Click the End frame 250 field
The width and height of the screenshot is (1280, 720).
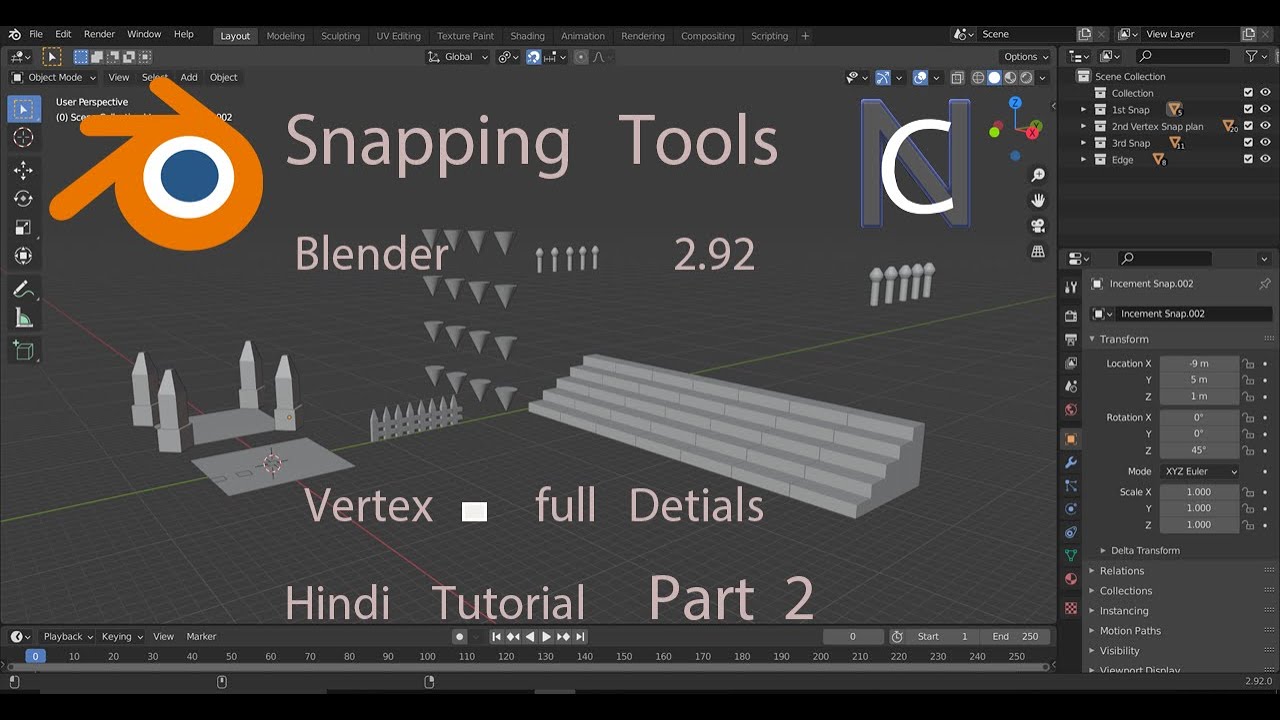(1015, 637)
